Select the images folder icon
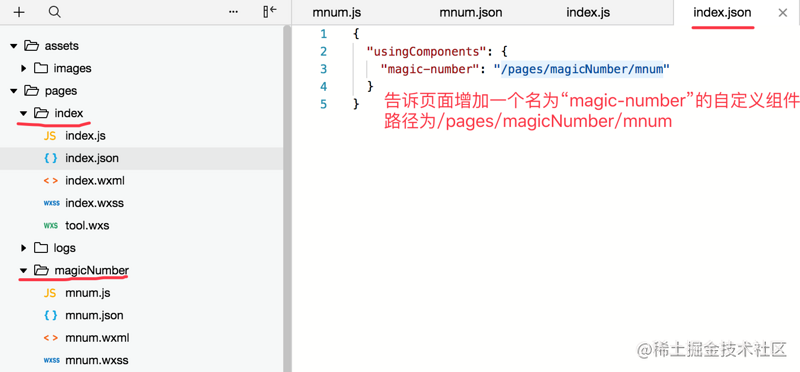Screen dimensions: 800x372 [41, 68]
